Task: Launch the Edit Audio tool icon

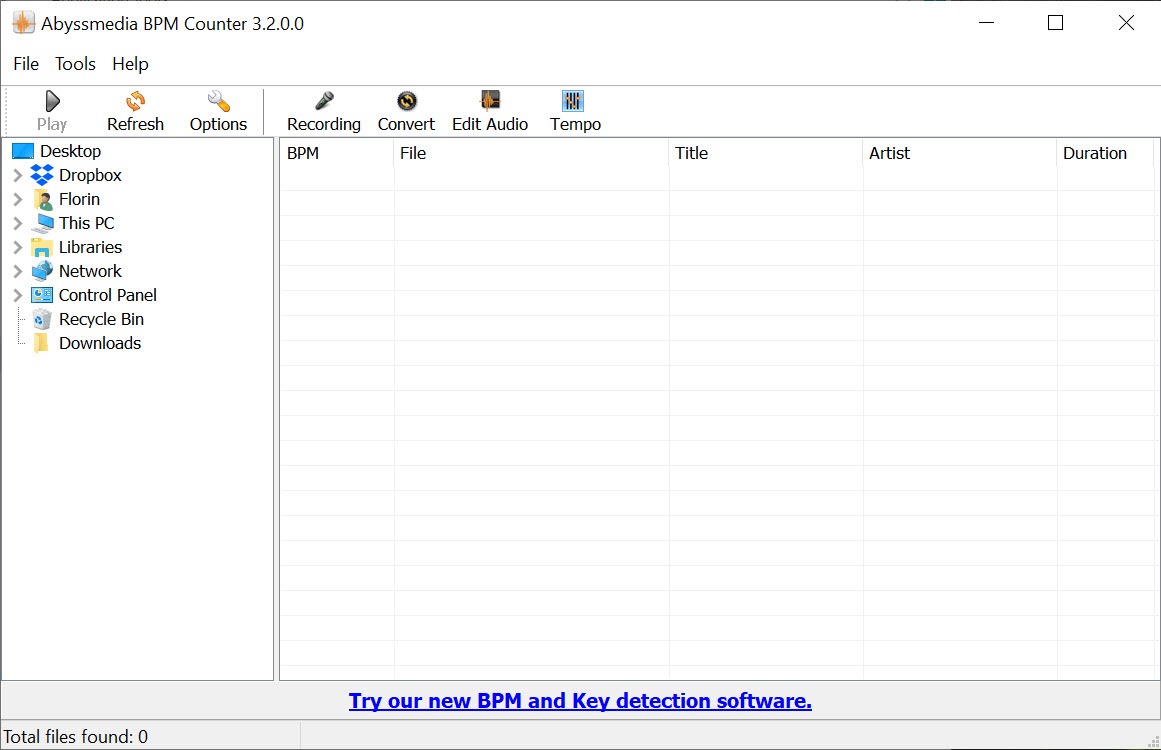Action: tap(489, 101)
